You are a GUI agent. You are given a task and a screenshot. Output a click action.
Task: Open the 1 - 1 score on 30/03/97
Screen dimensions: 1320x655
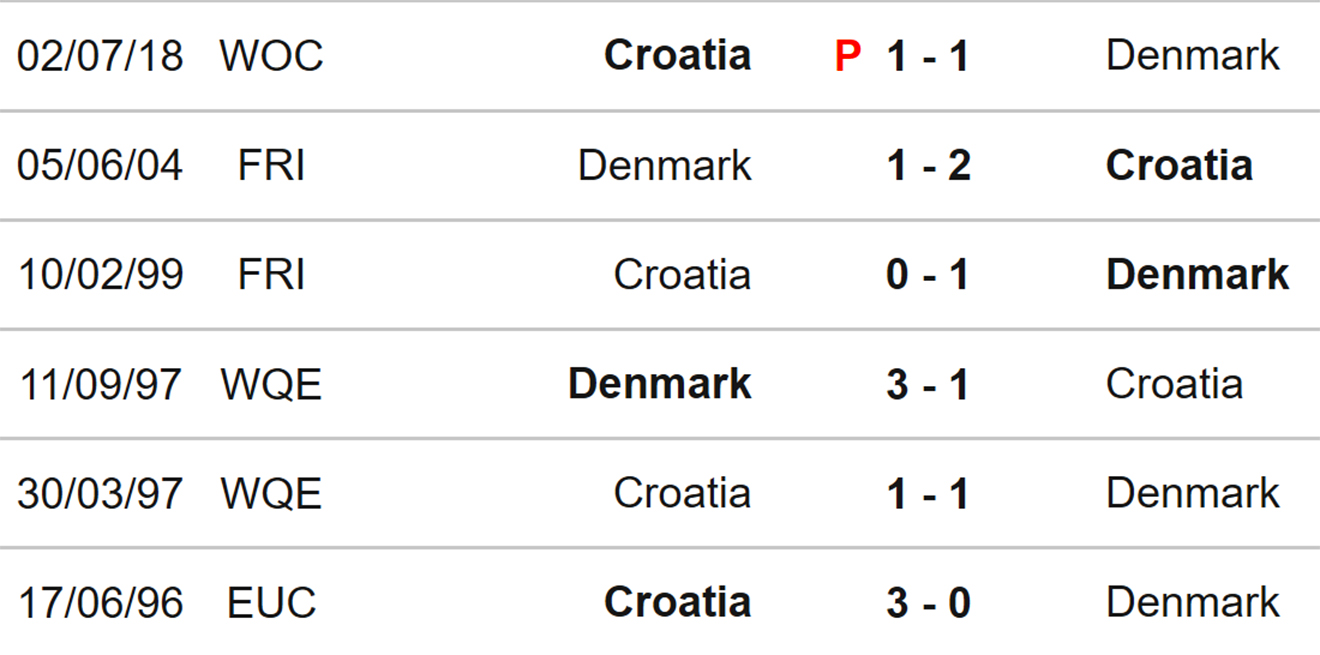[928, 494]
